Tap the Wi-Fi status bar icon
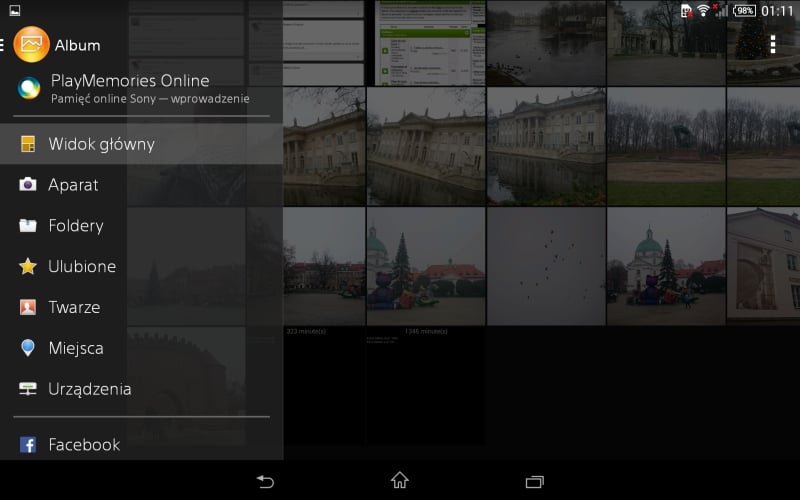 pos(703,10)
